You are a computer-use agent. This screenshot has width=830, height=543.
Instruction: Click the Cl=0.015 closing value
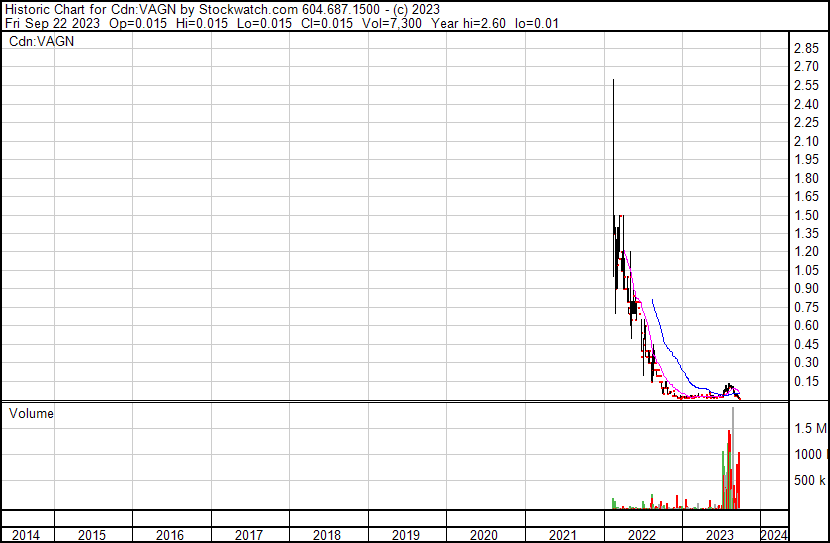[x=327, y=23]
